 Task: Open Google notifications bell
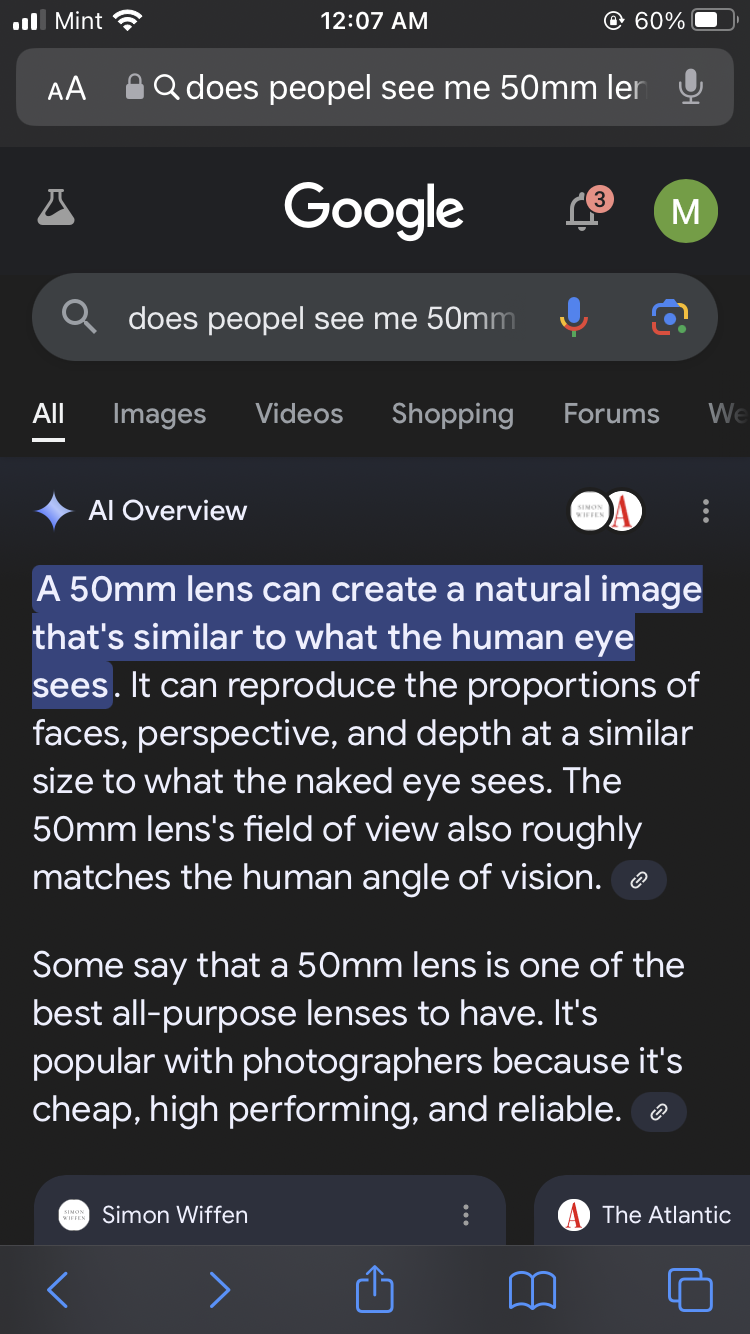click(583, 210)
